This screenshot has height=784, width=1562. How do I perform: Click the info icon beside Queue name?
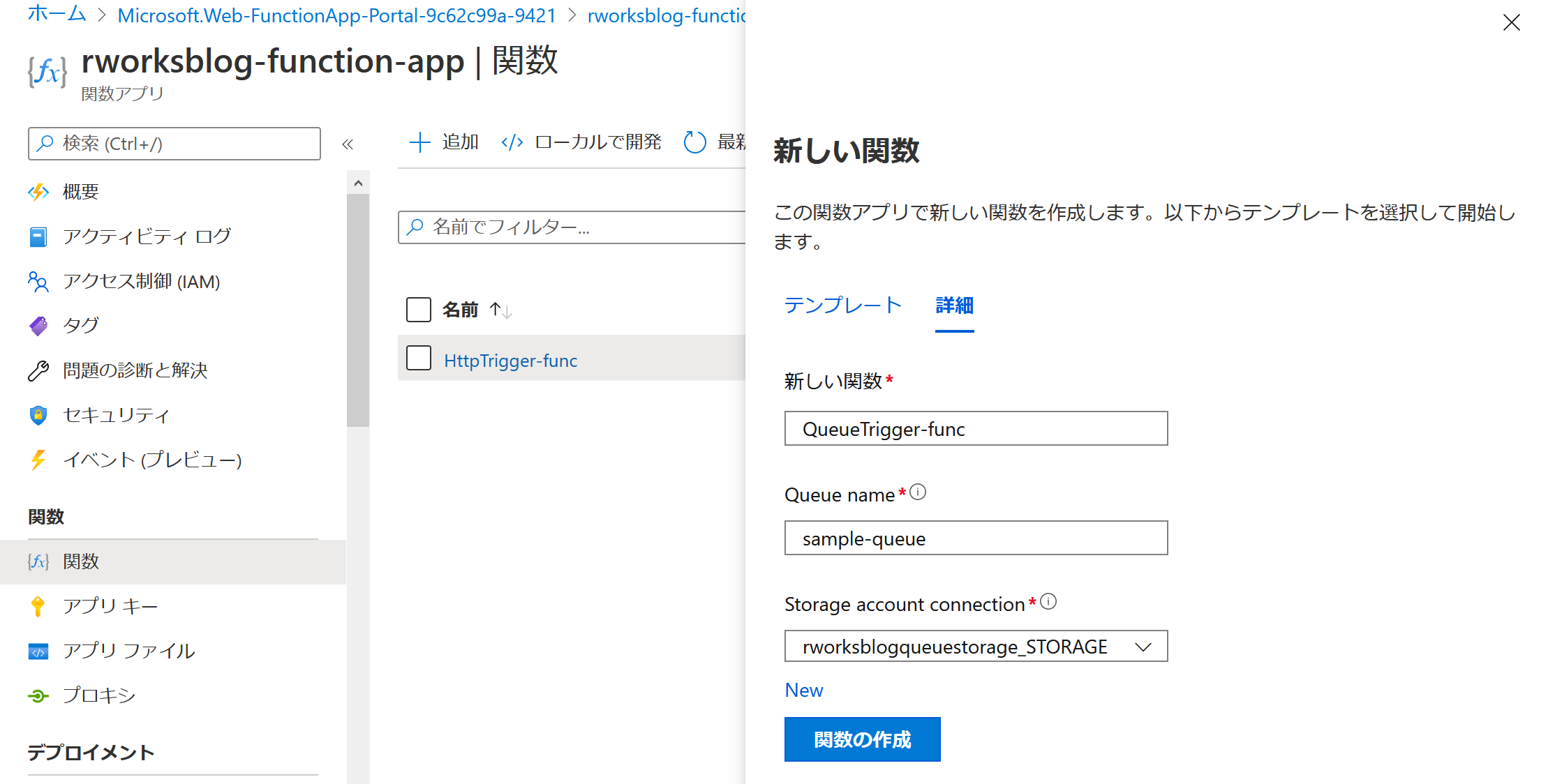click(x=918, y=492)
